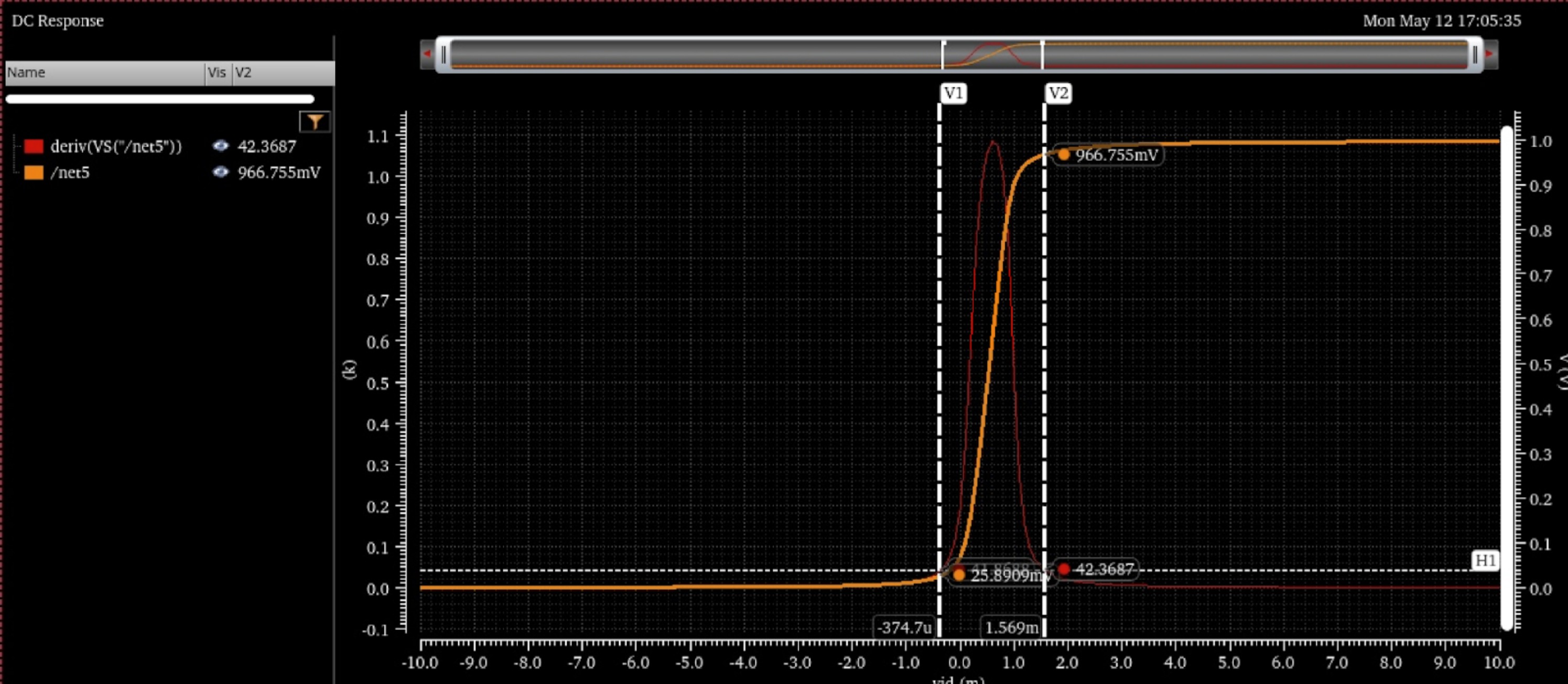Select the deriv(VS("/net5")) trace in legend
The width and height of the screenshot is (1568, 684).
click(116, 147)
